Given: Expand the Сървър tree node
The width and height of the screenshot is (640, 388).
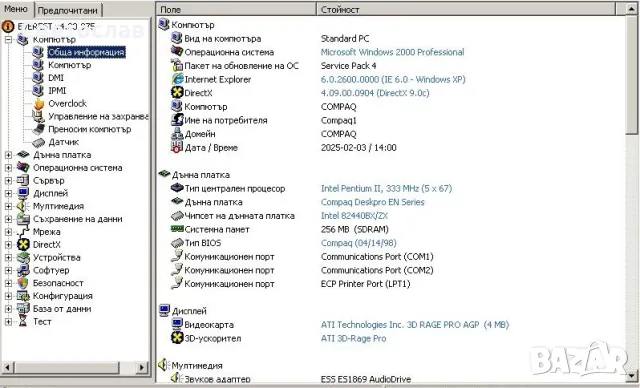Looking at the screenshot, I should (x=8, y=180).
